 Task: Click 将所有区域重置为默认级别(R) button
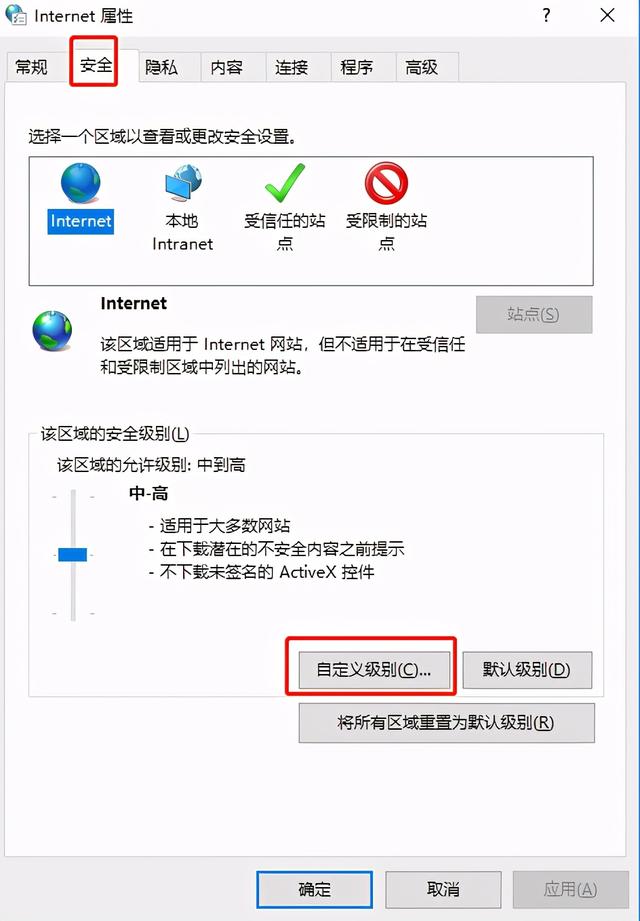446,722
